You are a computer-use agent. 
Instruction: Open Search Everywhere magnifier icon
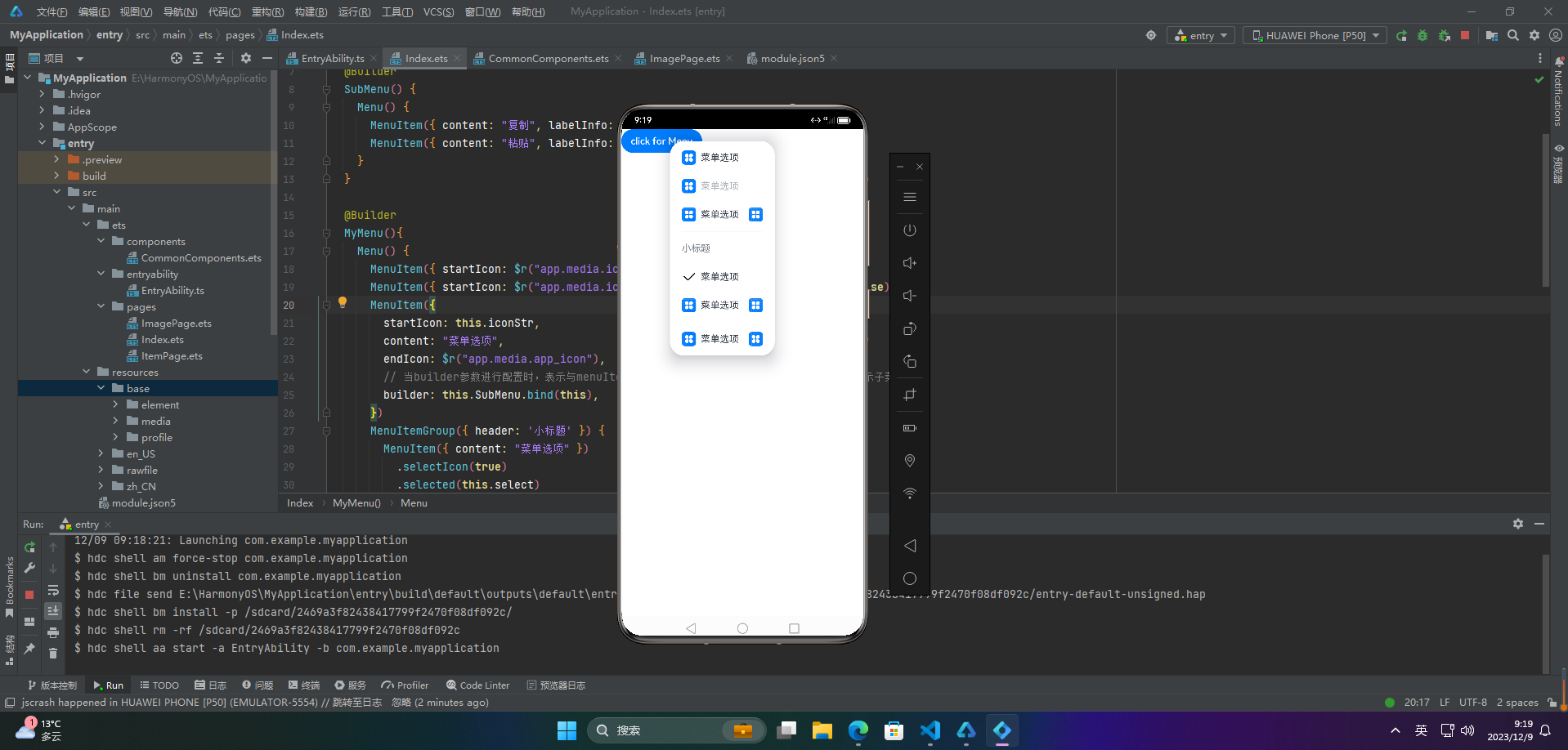pos(1513,35)
